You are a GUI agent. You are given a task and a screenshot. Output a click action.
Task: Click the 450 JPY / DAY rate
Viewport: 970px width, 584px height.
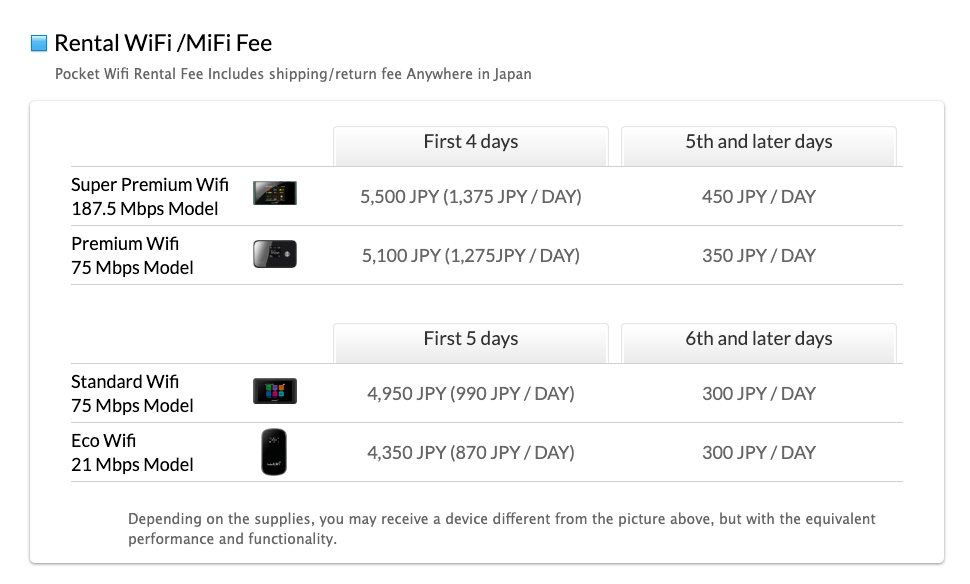758,197
